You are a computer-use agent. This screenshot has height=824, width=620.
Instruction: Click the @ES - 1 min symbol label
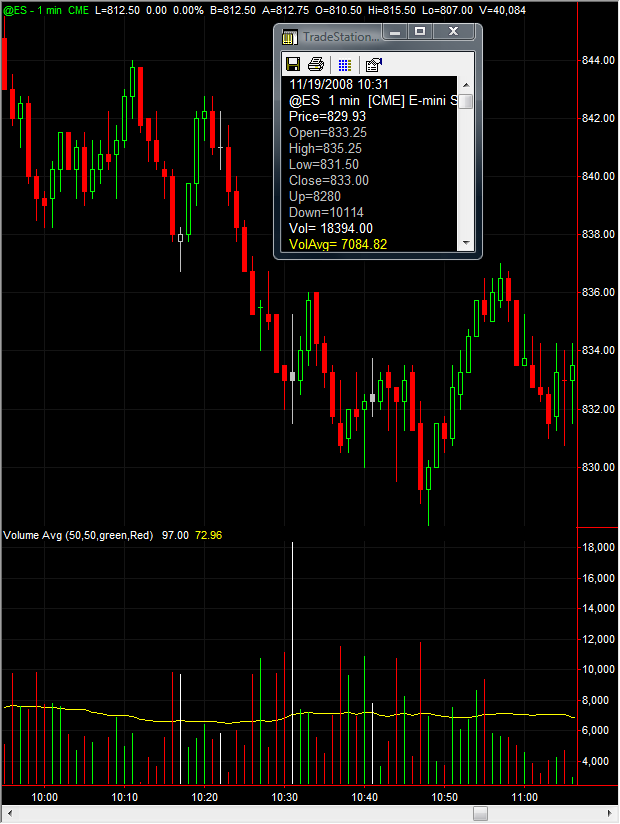click(x=33, y=11)
